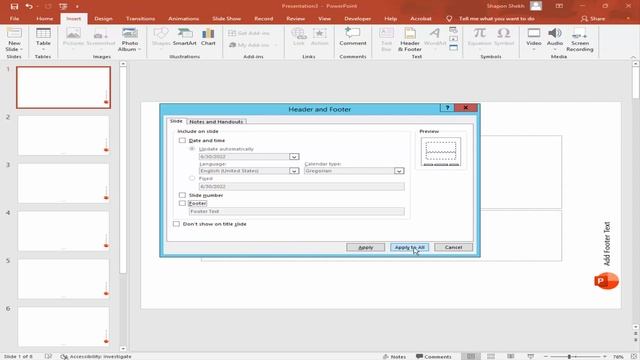Open Header & Footer tool in ribbon
The width and height of the screenshot is (640, 360).
coord(410,39)
